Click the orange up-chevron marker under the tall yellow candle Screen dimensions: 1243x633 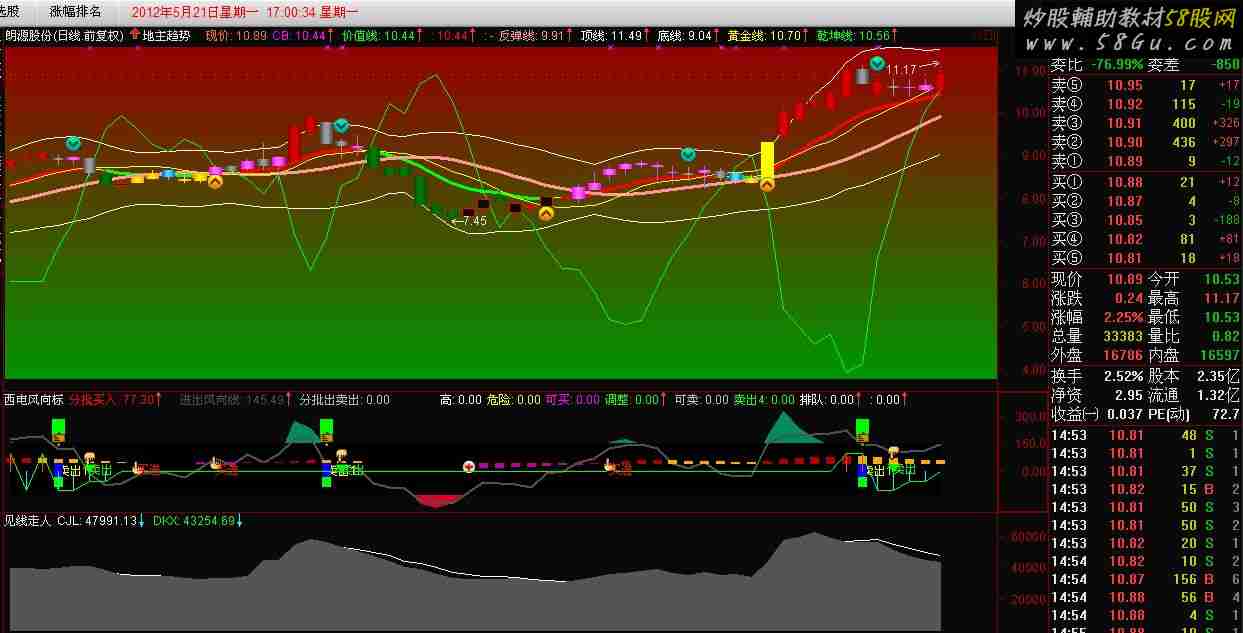[767, 184]
